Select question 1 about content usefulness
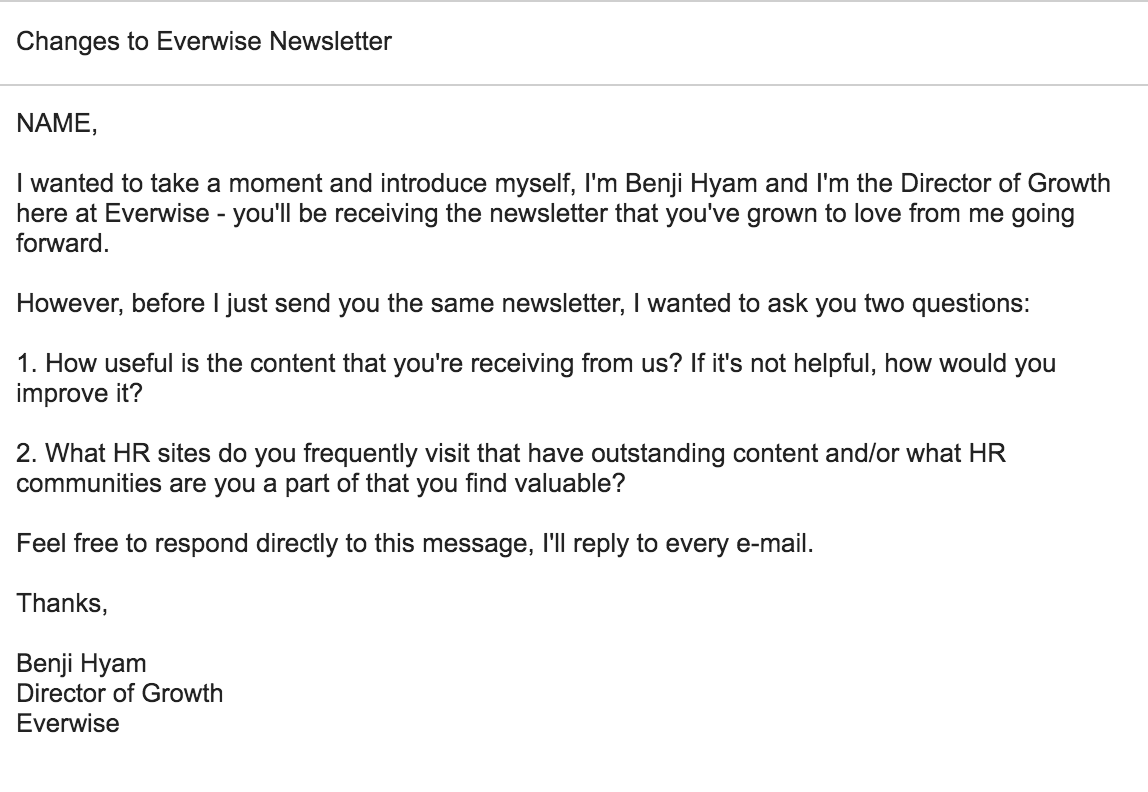Image resolution: width=1148 pixels, height=792 pixels. point(536,378)
